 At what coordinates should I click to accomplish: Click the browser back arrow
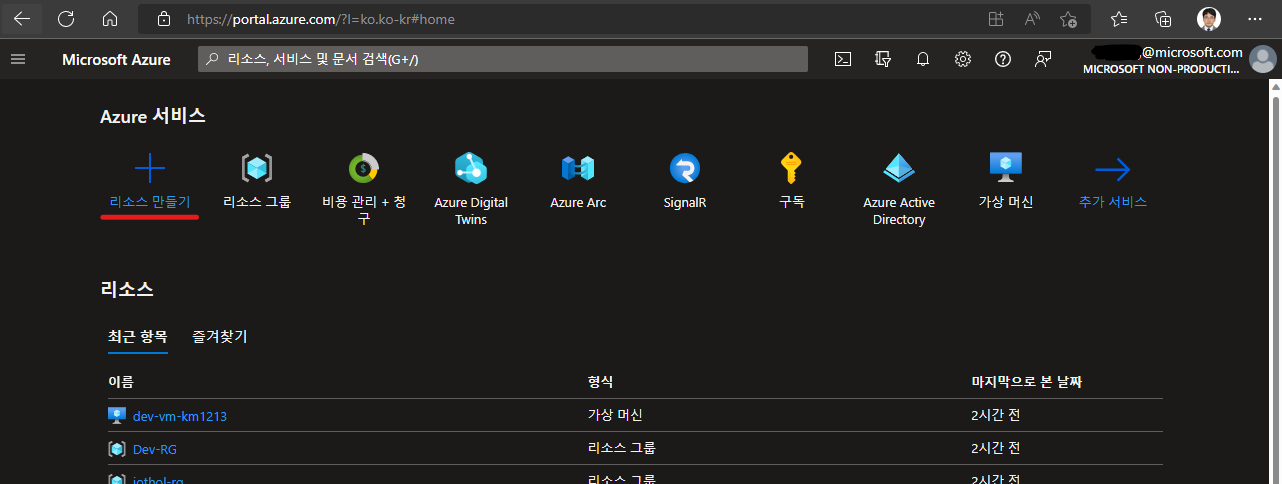click(22, 18)
